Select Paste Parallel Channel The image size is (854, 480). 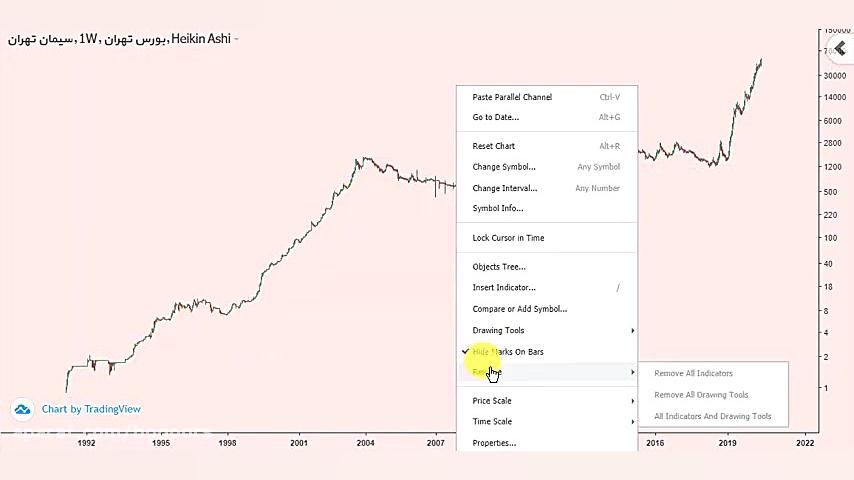click(512, 97)
